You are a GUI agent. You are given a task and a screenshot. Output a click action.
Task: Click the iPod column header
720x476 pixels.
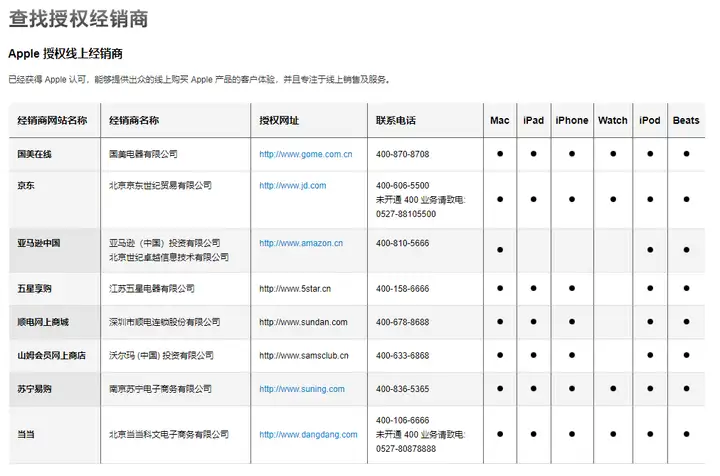pyautogui.click(x=649, y=120)
